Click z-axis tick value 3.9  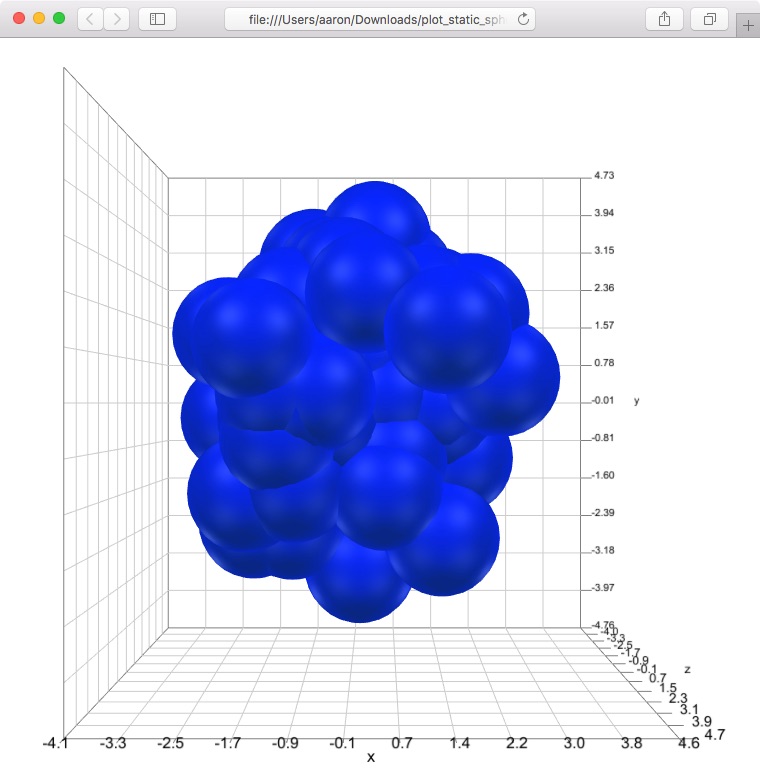click(702, 721)
